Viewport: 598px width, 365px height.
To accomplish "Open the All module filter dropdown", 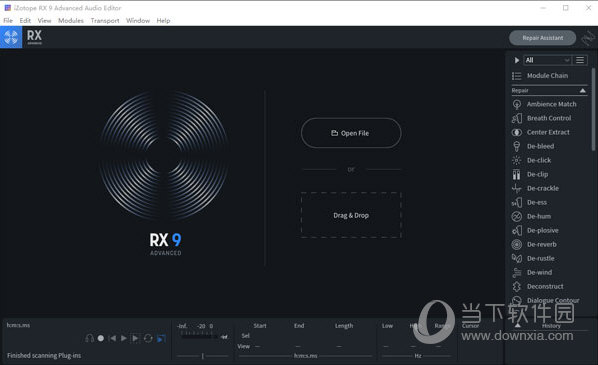I will coord(547,60).
